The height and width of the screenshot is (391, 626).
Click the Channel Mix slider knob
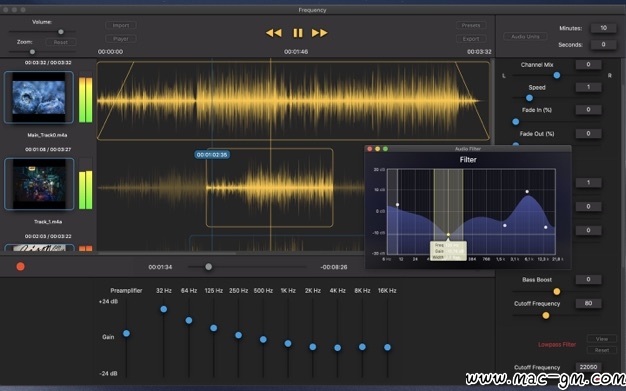[557, 75]
